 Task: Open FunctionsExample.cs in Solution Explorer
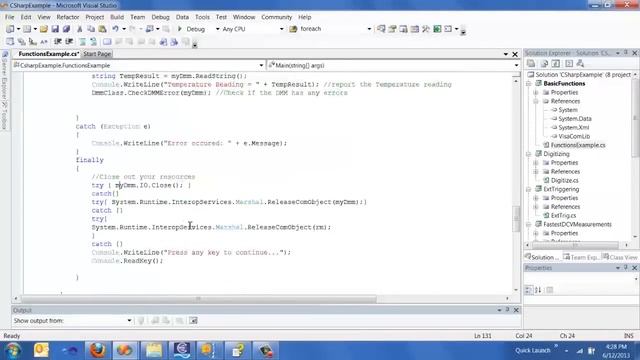pyautogui.click(x=578, y=145)
